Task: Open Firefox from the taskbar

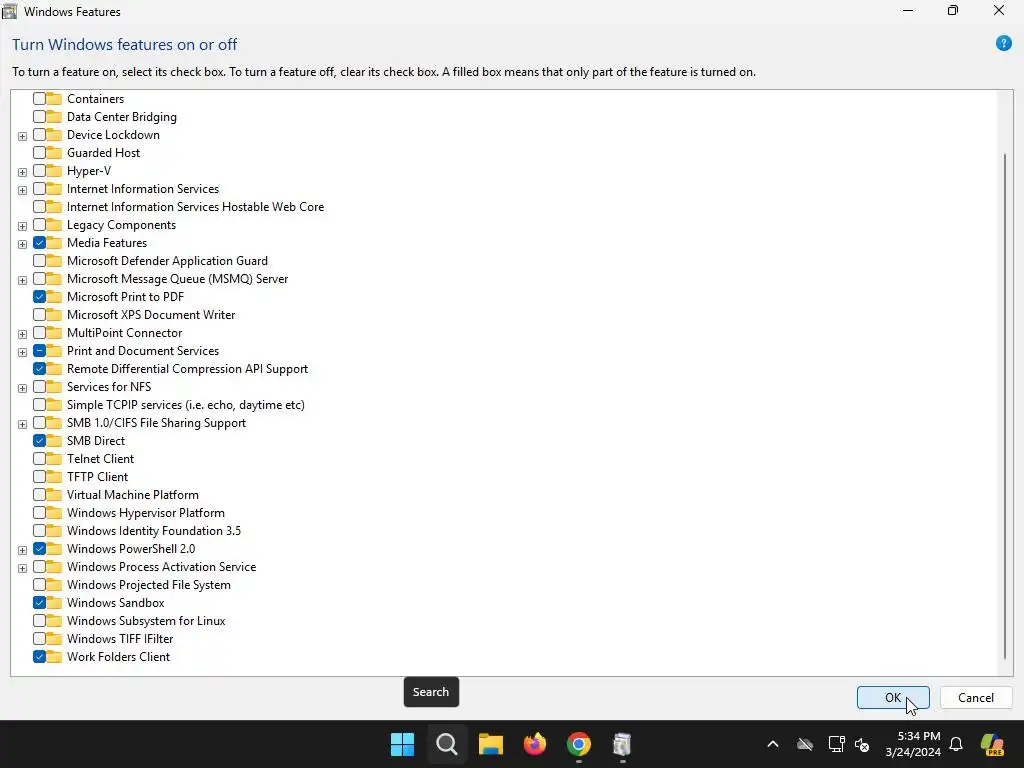Action: [x=535, y=744]
